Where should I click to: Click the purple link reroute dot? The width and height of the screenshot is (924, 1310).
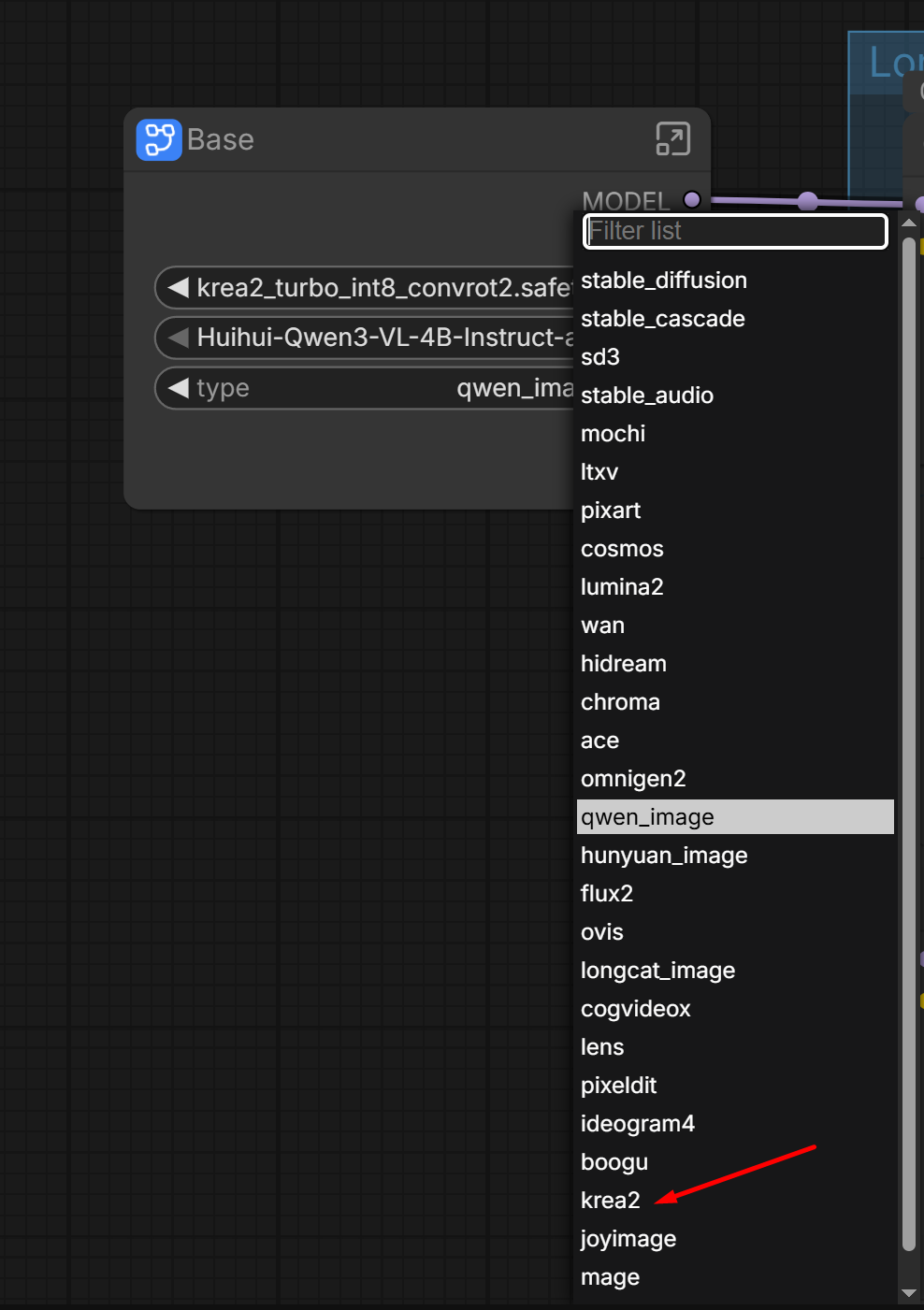808,201
